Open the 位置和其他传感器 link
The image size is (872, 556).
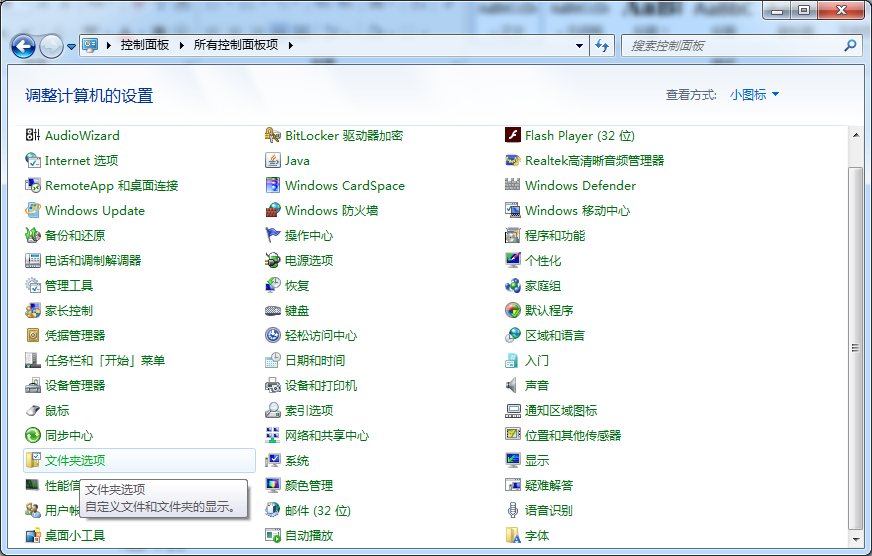tap(573, 435)
